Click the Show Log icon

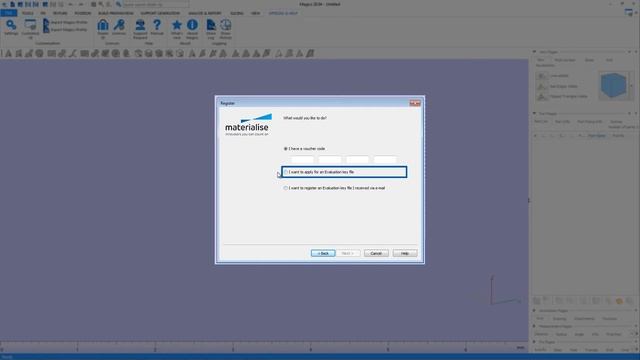coord(211,29)
